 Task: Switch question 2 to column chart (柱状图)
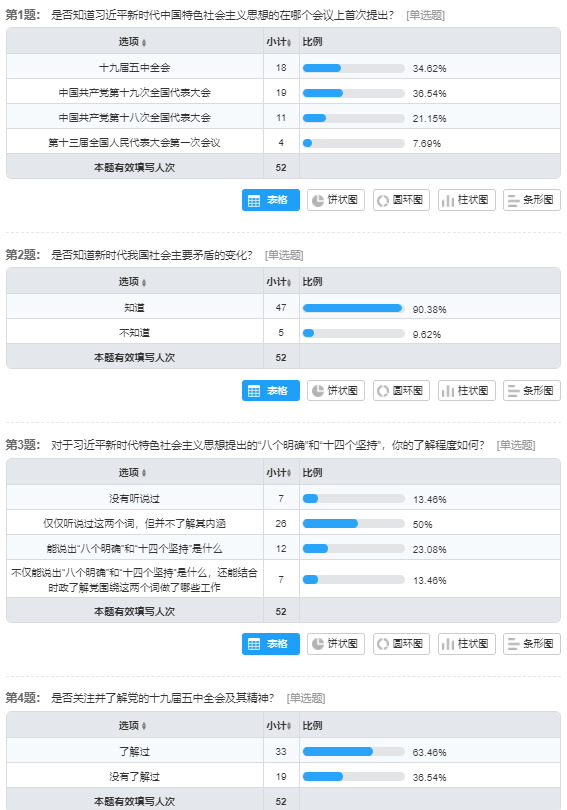pos(466,391)
